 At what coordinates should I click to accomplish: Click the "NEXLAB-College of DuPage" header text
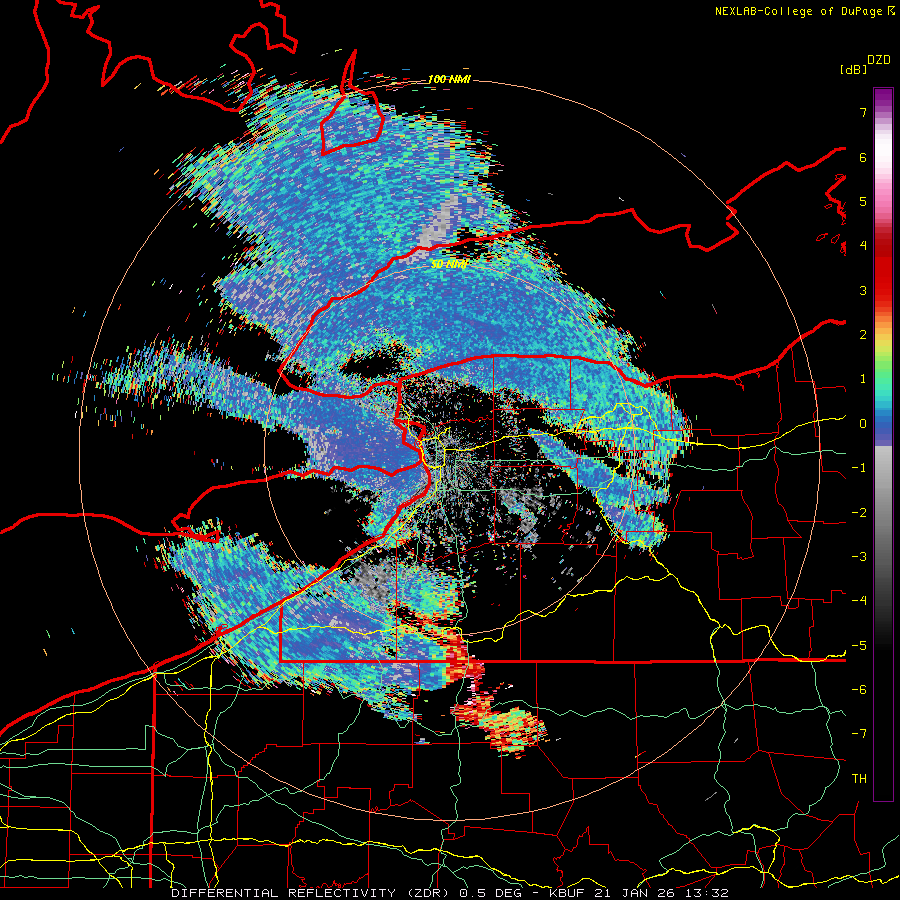(x=800, y=11)
